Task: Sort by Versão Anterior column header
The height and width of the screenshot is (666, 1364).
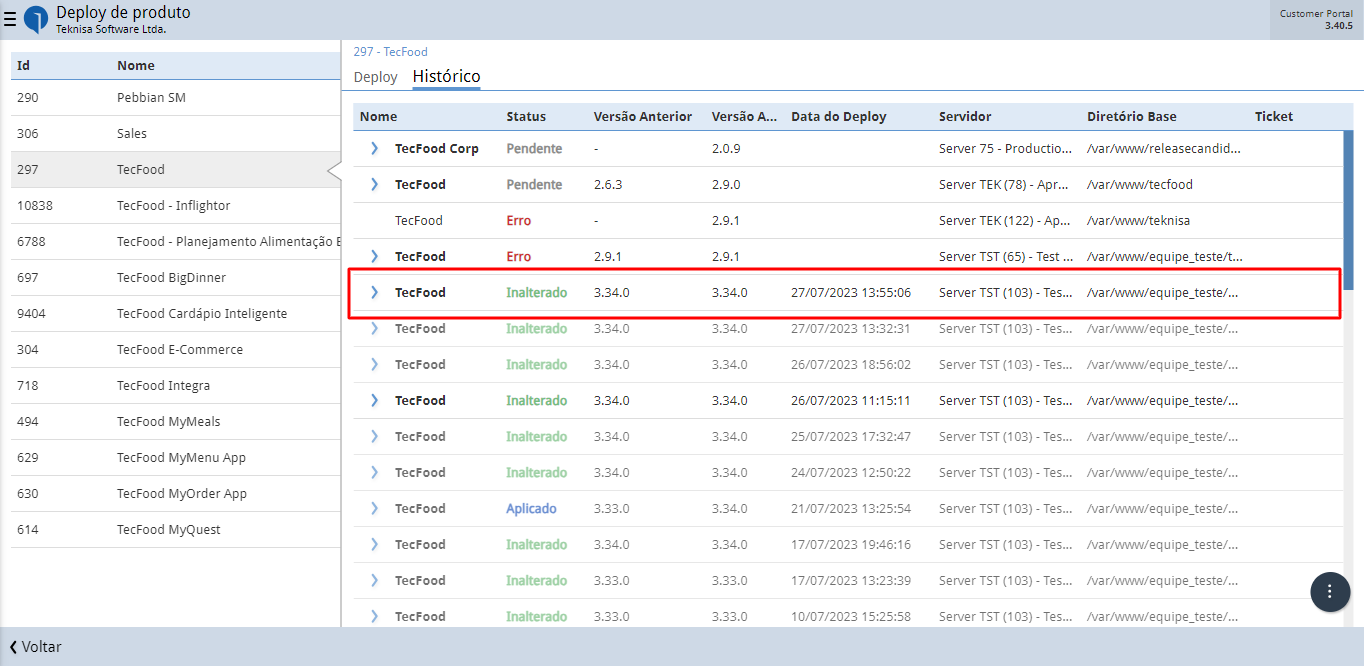Action: (x=643, y=116)
